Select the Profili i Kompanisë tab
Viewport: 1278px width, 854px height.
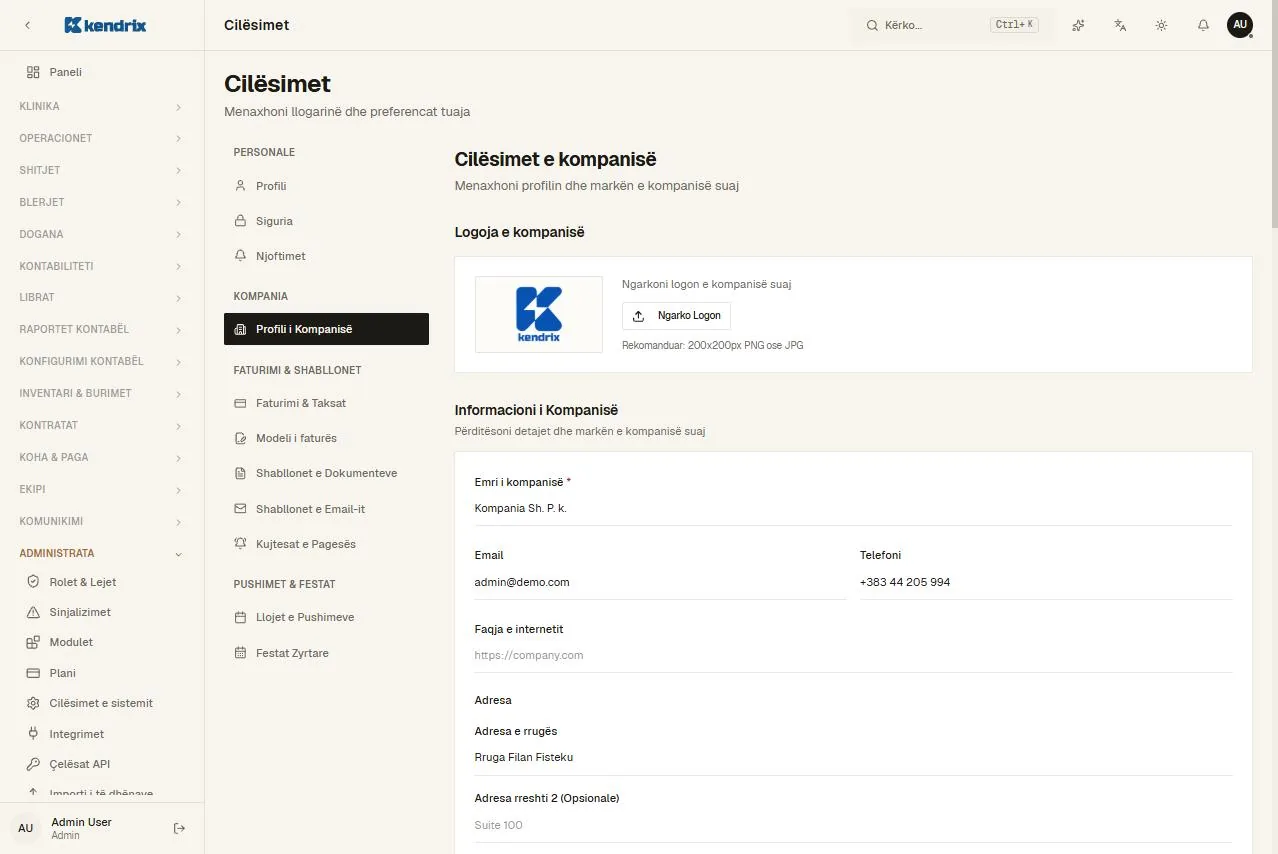coord(326,329)
